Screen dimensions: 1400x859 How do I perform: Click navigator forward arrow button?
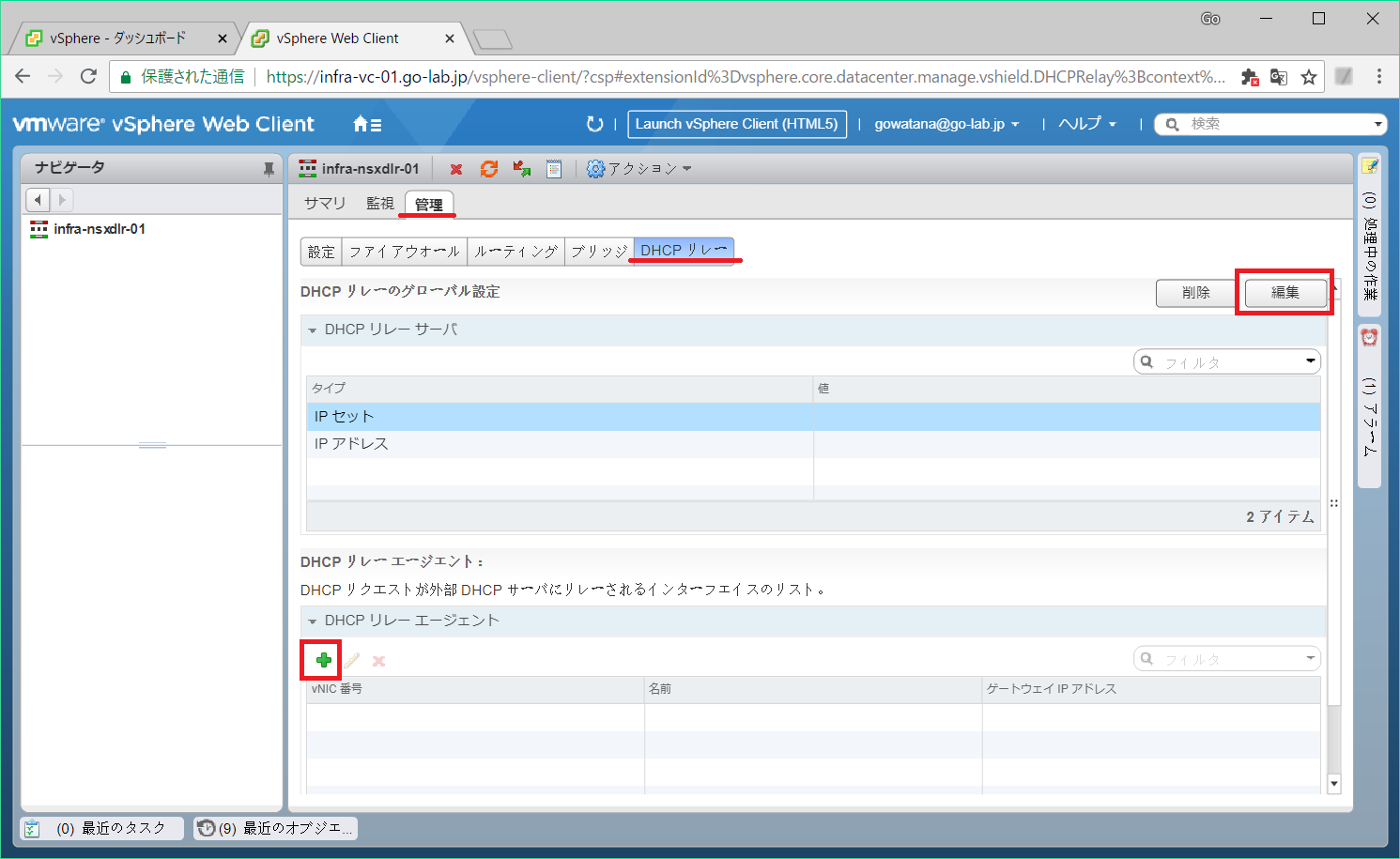(x=62, y=200)
